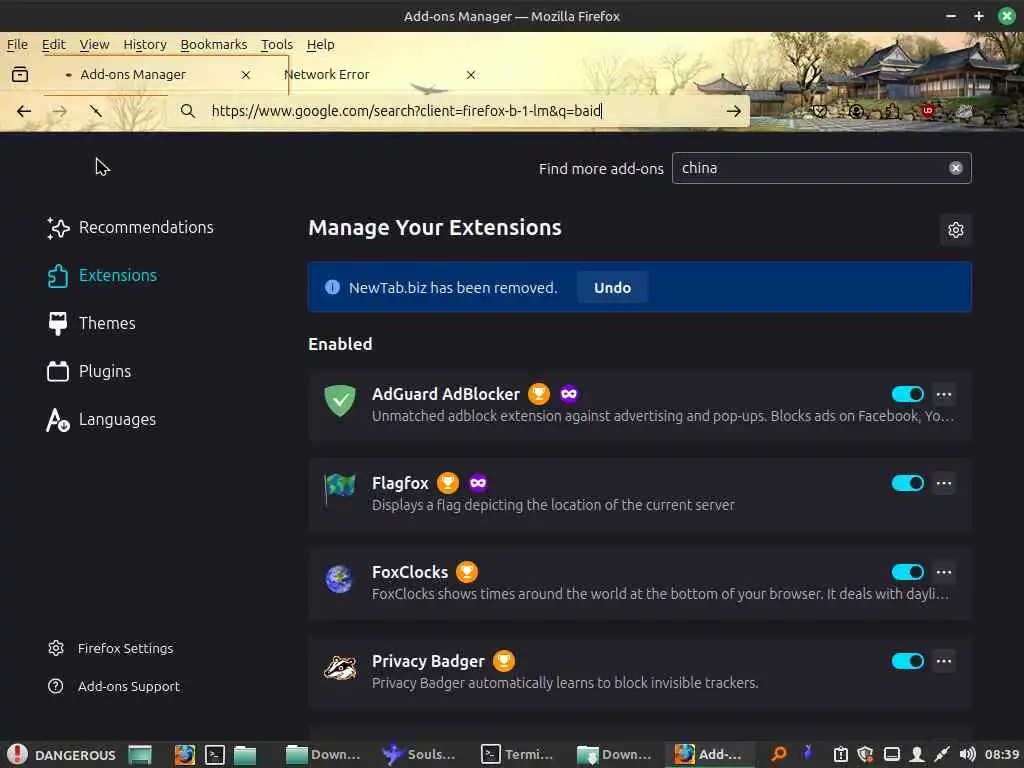Open more options for Privacy Badger
Viewport: 1024px width, 768px height.
tap(944, 661)
